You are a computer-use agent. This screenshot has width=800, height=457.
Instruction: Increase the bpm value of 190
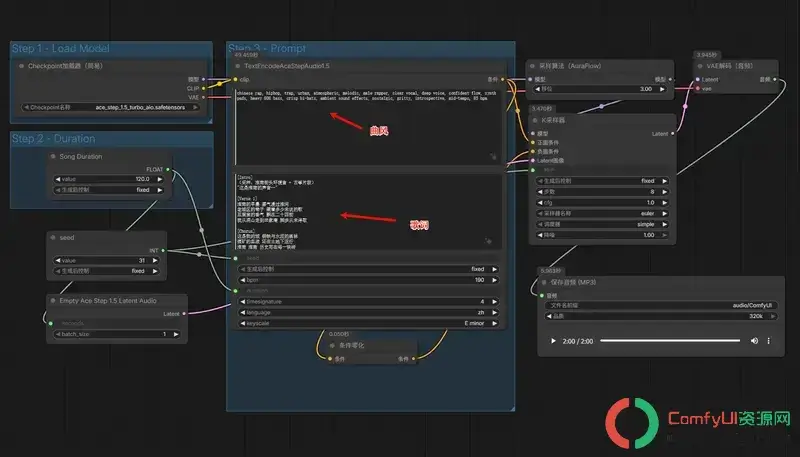[x=494, y=280]
